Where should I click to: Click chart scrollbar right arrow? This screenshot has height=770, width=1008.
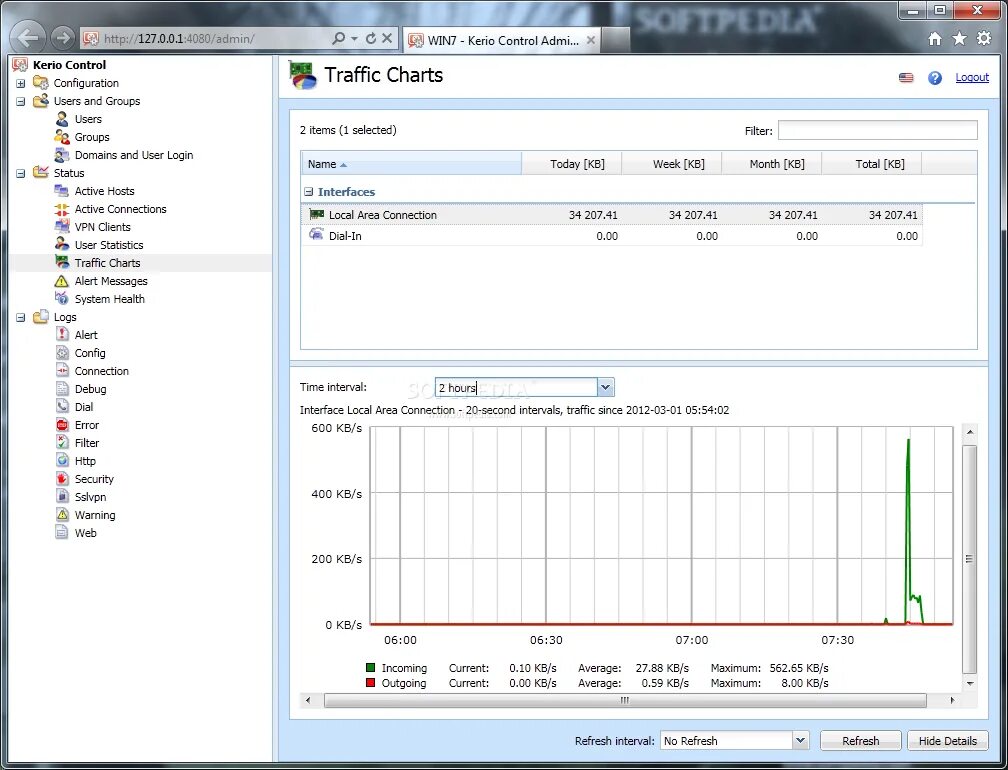(952, 700)
